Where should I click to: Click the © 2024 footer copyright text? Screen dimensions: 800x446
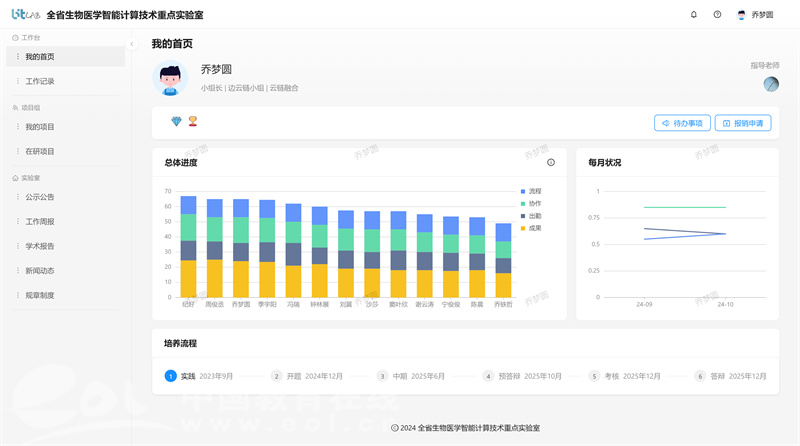465,428
